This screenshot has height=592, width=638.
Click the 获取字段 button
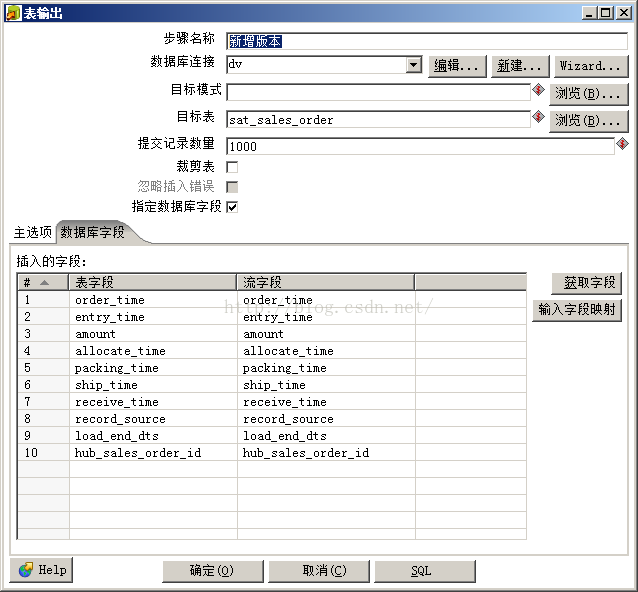click(x=586, y=283)
